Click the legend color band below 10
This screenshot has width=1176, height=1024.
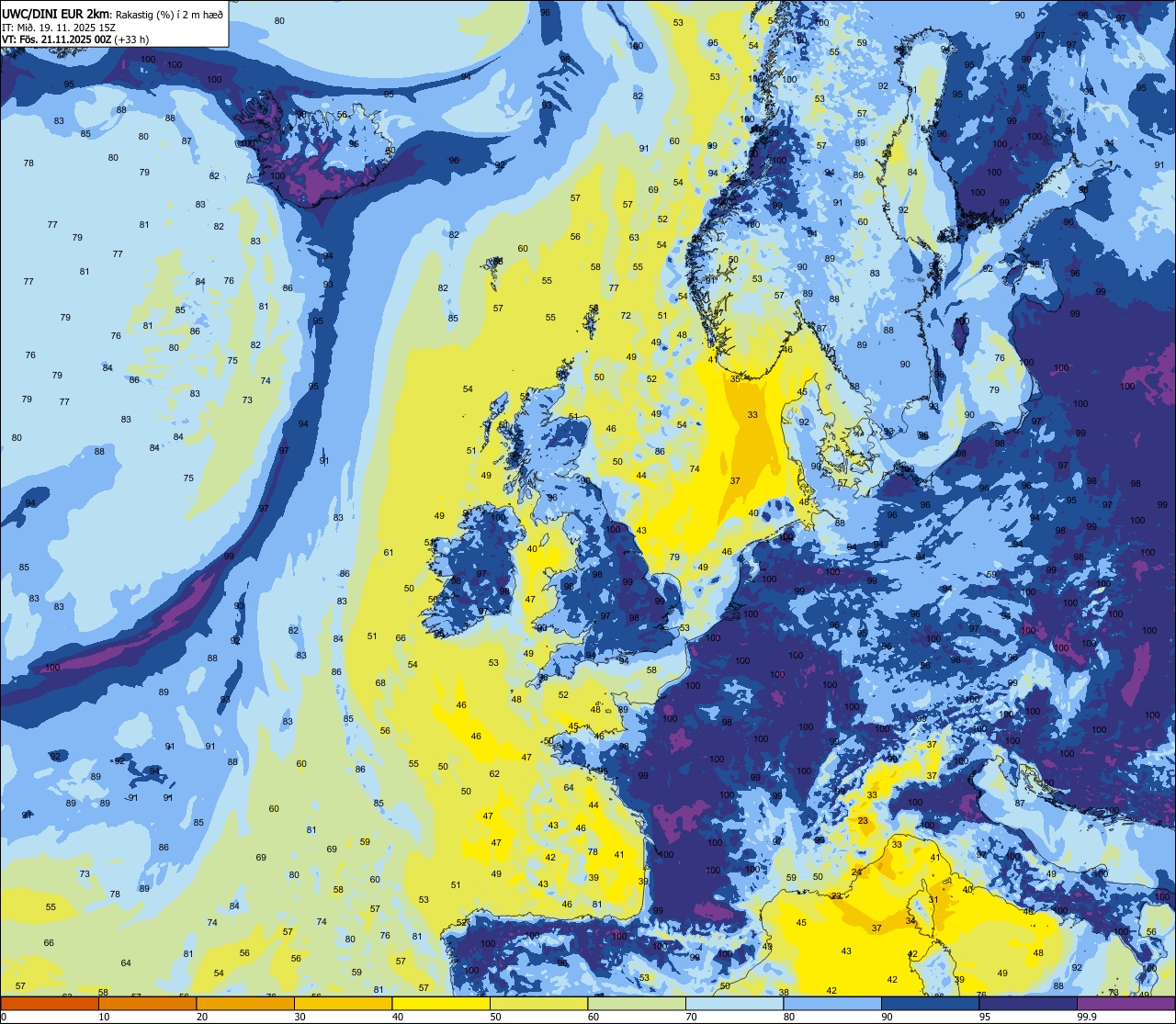[50, 1003]
